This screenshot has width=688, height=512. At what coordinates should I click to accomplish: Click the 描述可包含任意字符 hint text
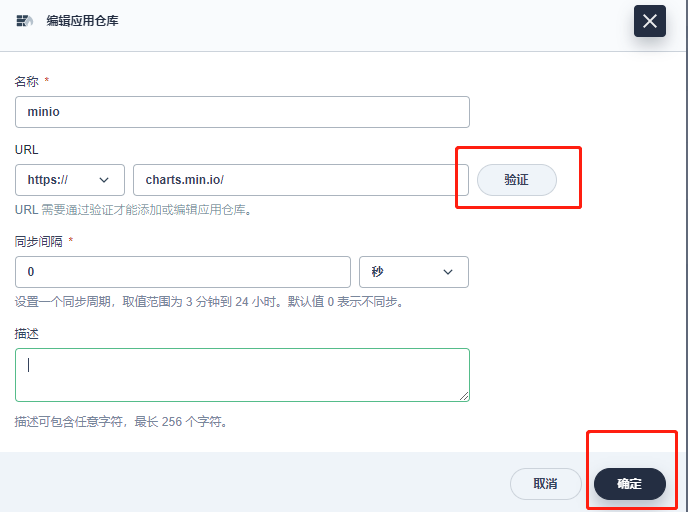(x=122, y=422)
